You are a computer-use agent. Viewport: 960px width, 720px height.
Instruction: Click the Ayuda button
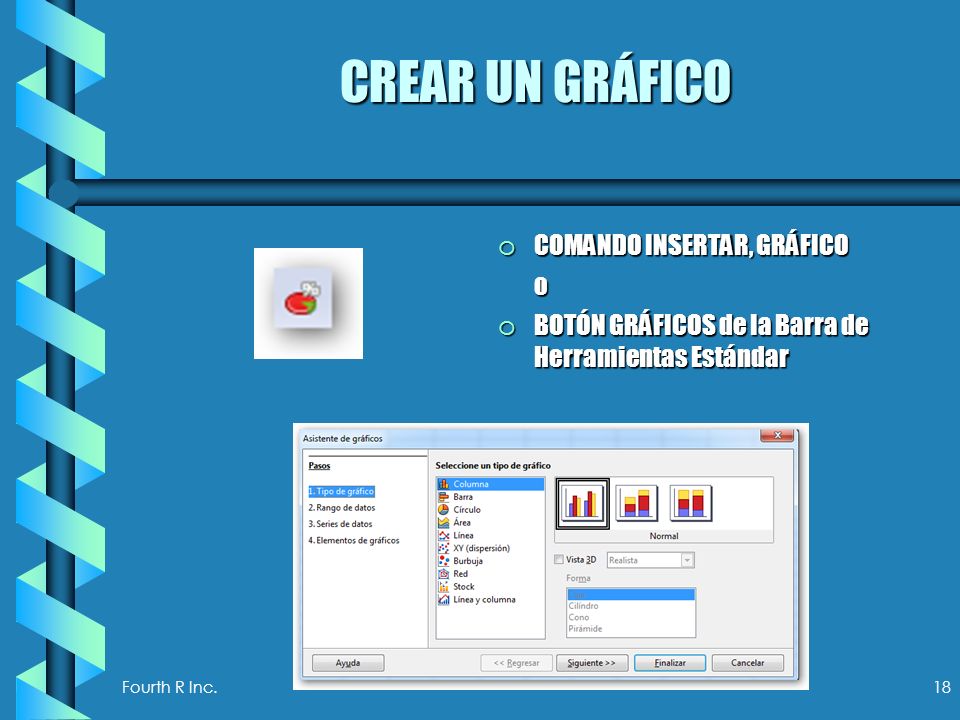(348, 663)
